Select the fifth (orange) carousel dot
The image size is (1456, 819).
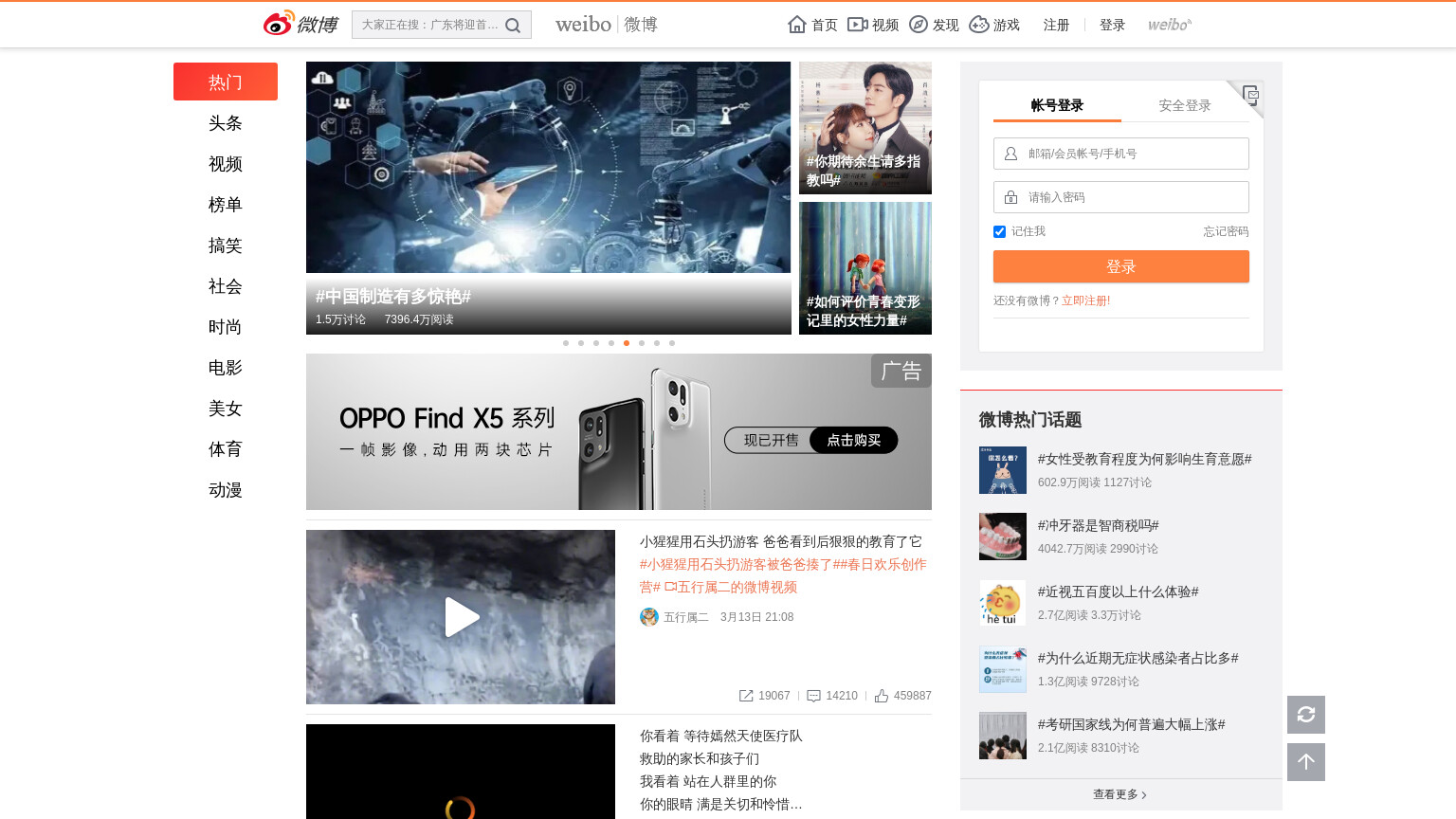pyautogui.click(x=627, y=343)
